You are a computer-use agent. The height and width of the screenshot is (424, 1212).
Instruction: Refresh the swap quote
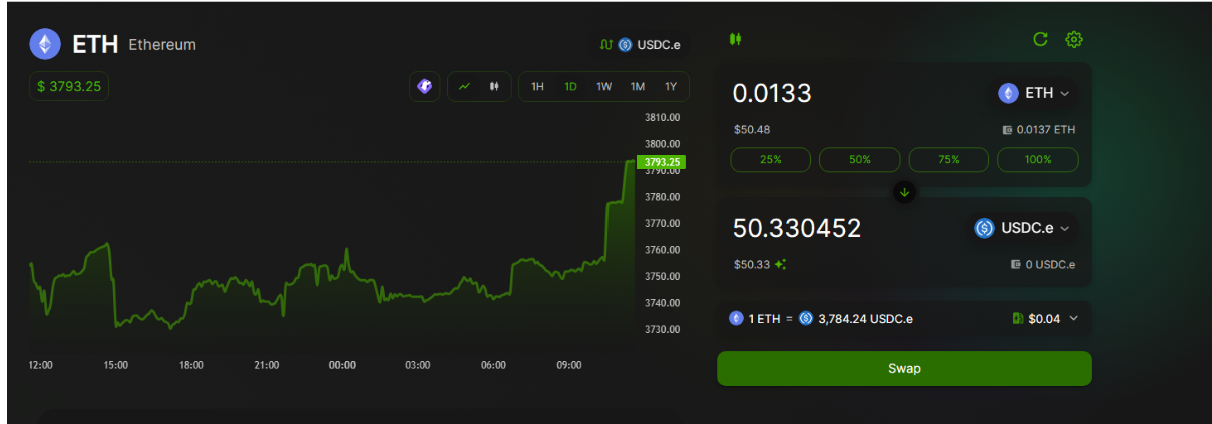pyautogui.click(x=1040, y=39)
